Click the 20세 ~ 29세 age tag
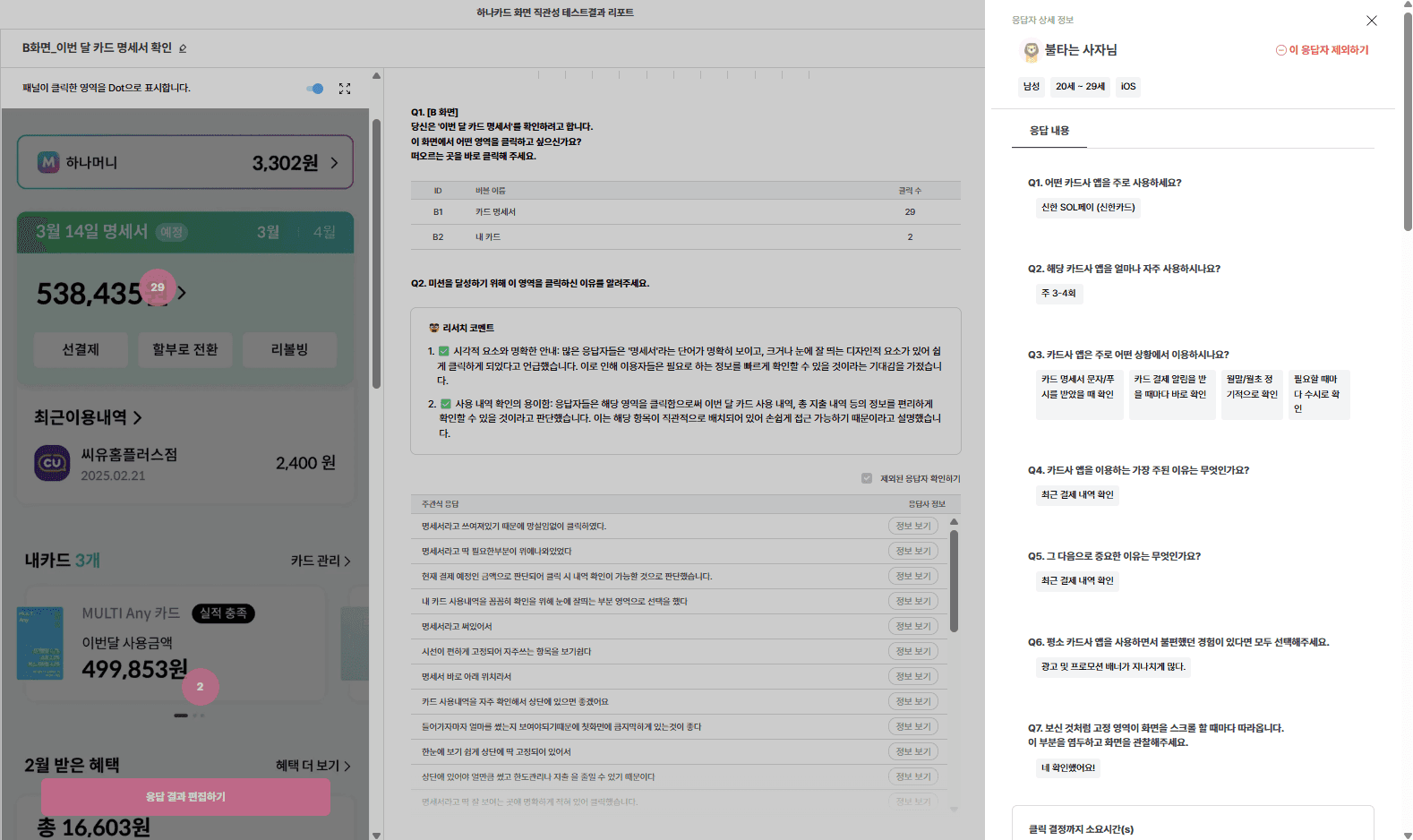This screenshot has height=840, width=1413. pos(1080,87)
